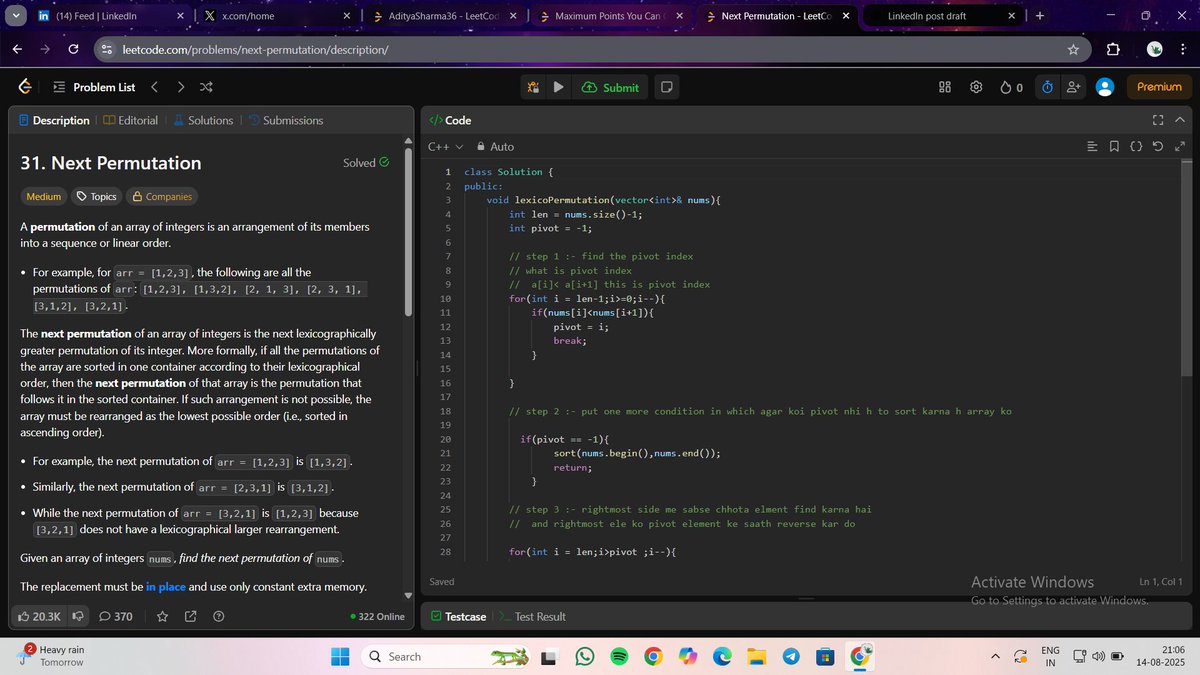Dislike the problem with thumbs down
Screen dimensions: 1200x675
(x=76, y=616)
